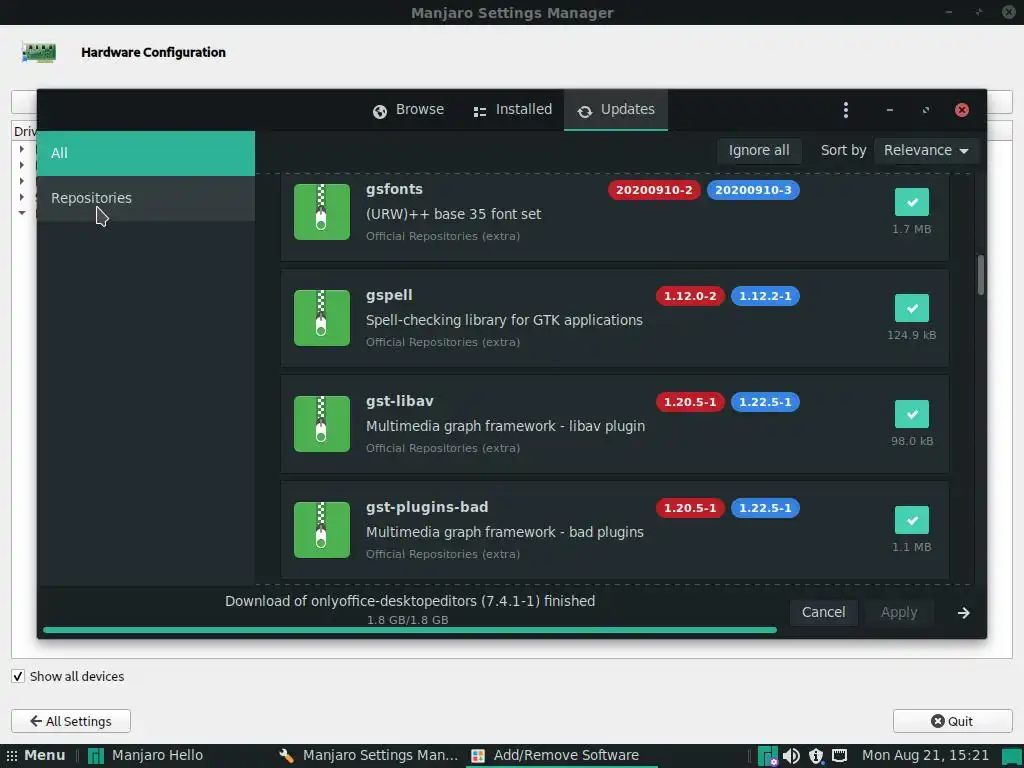This screenshot has width=1024, height=768.
Task: Click the Manjaro tray icon
Action: (x=767, y=756)
